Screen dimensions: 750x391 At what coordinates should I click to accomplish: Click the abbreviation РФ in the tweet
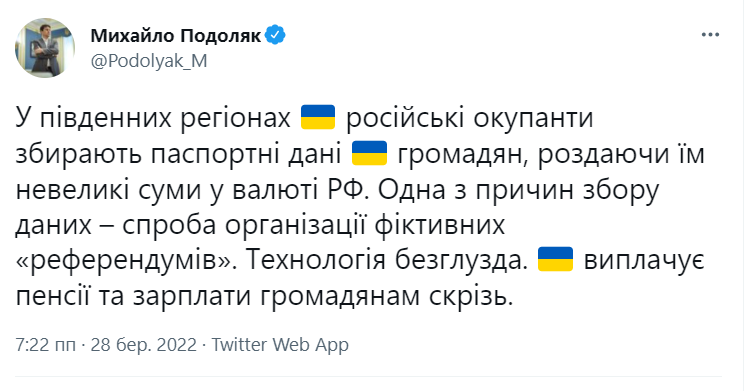[347, 190]
